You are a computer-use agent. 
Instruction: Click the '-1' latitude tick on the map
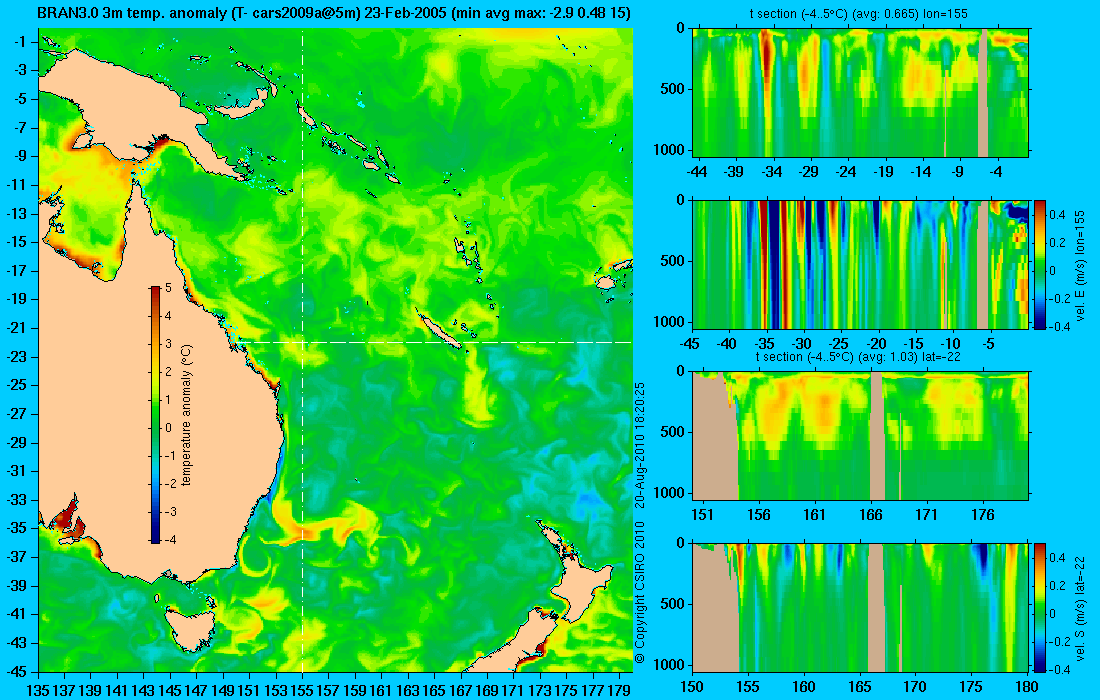20,42
